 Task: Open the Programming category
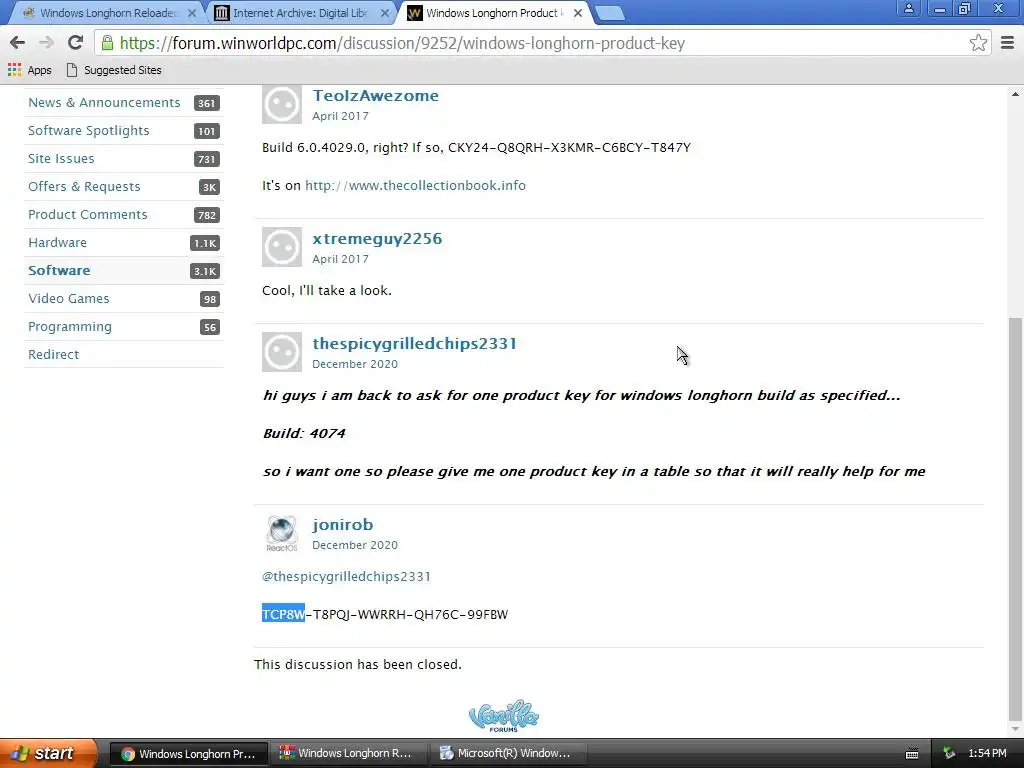click(70, 327)
